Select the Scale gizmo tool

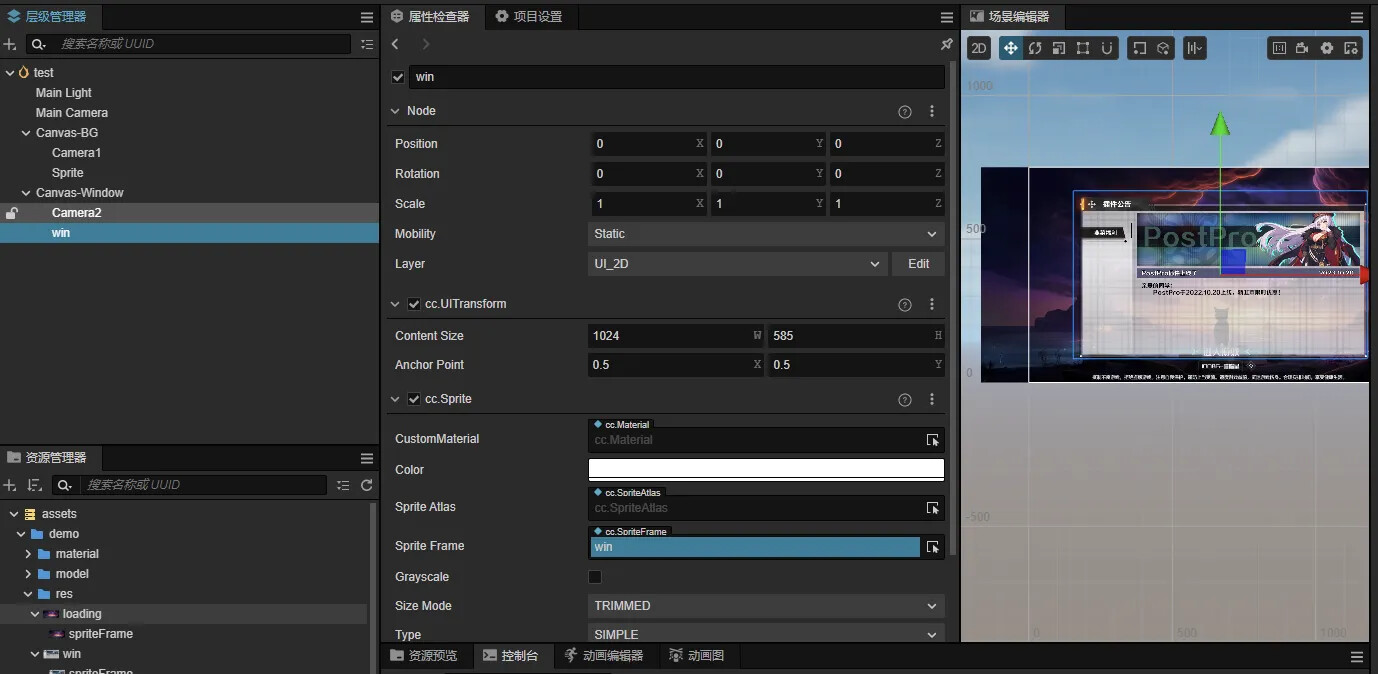1059,48
